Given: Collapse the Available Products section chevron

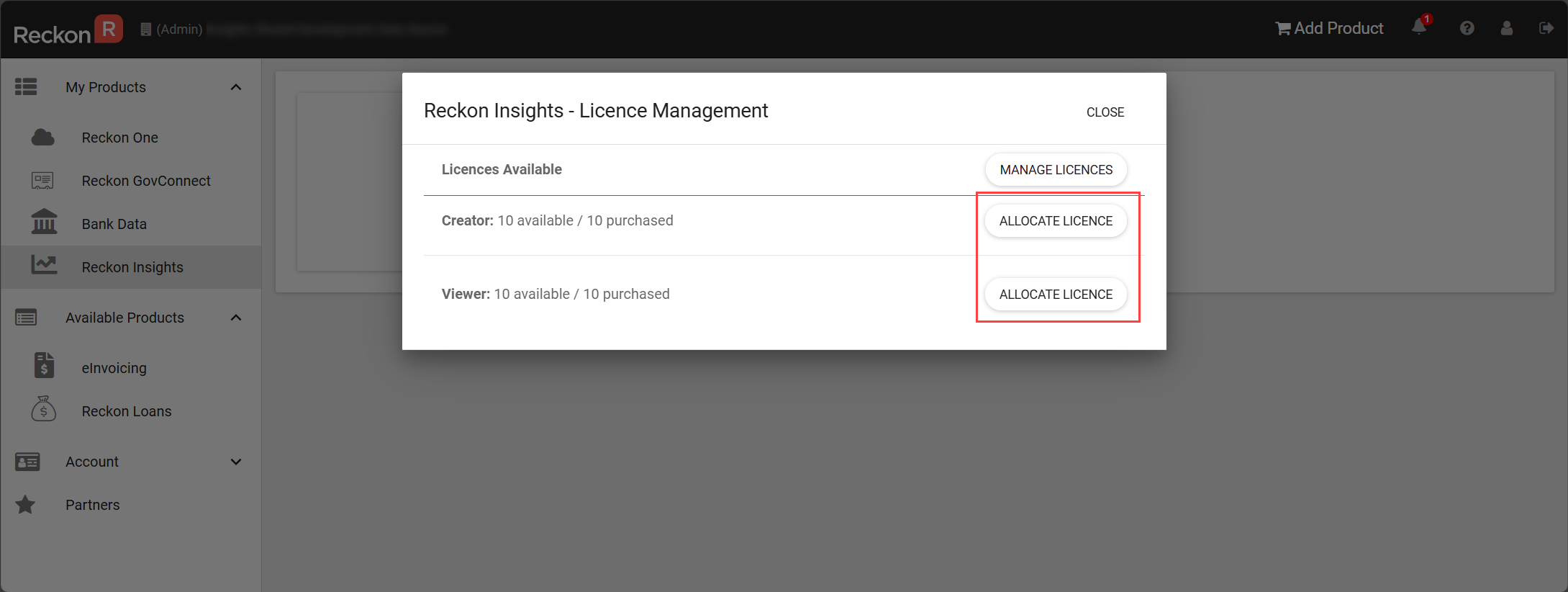Looking at the screenshot, I should coord(236,318).
